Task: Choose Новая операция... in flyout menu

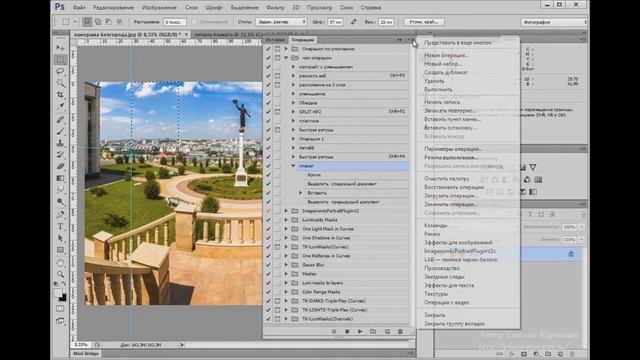Action: coord(446,55)
